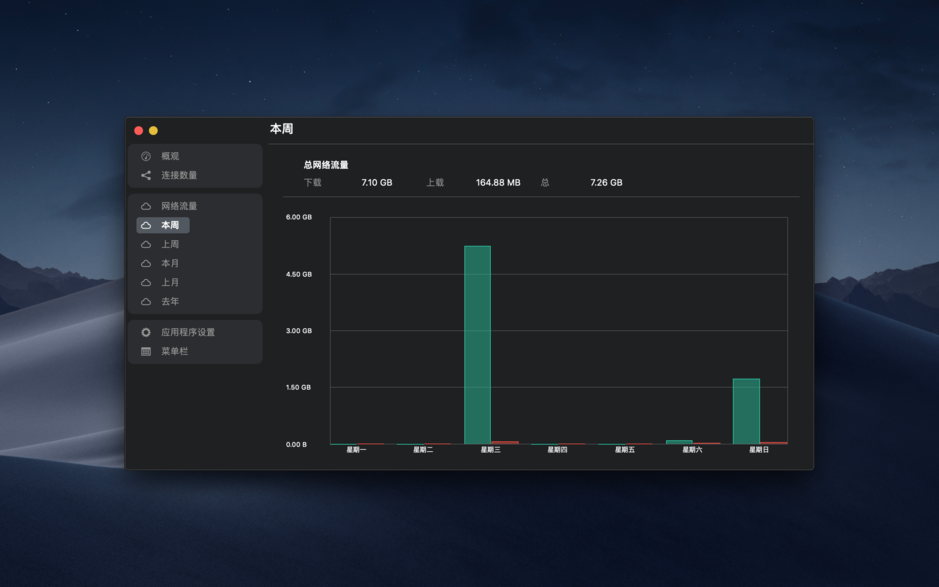Click the green 星期日 bar
Screen dimensions: 939x587
[x=745, y=410]
